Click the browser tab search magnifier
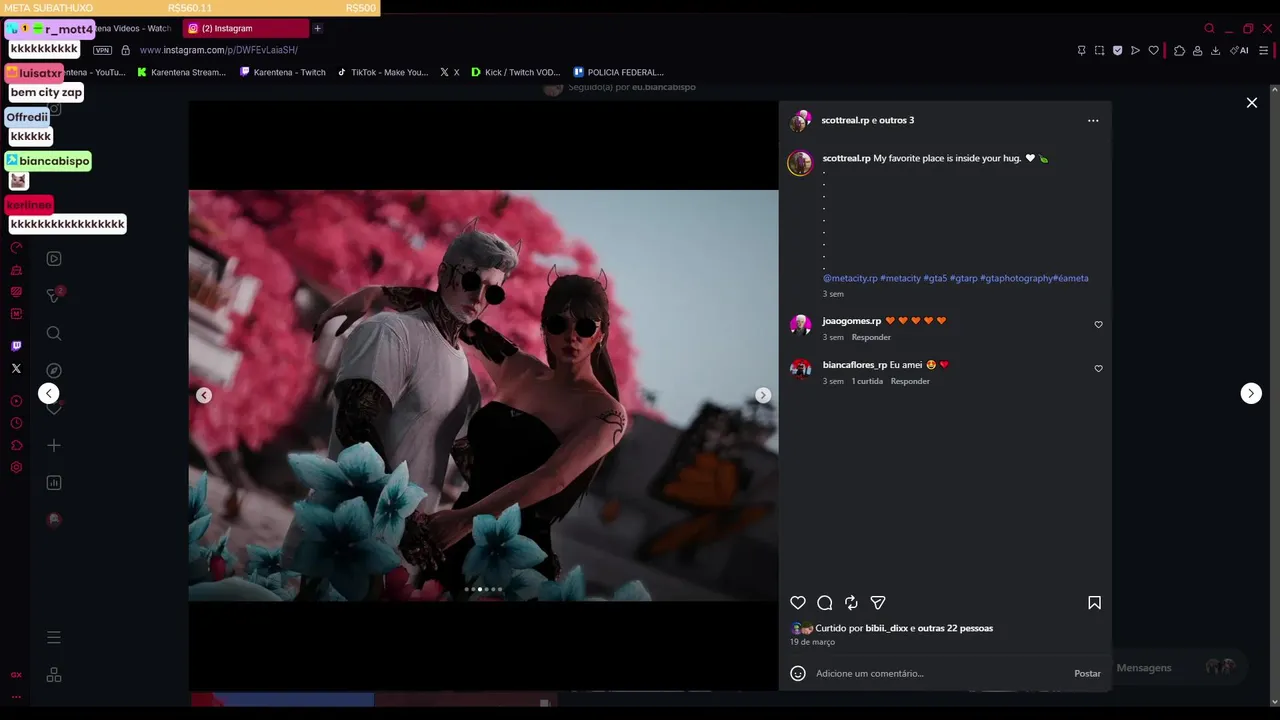Screen dimensions: 1280x720 click(x=1209, y=28)
